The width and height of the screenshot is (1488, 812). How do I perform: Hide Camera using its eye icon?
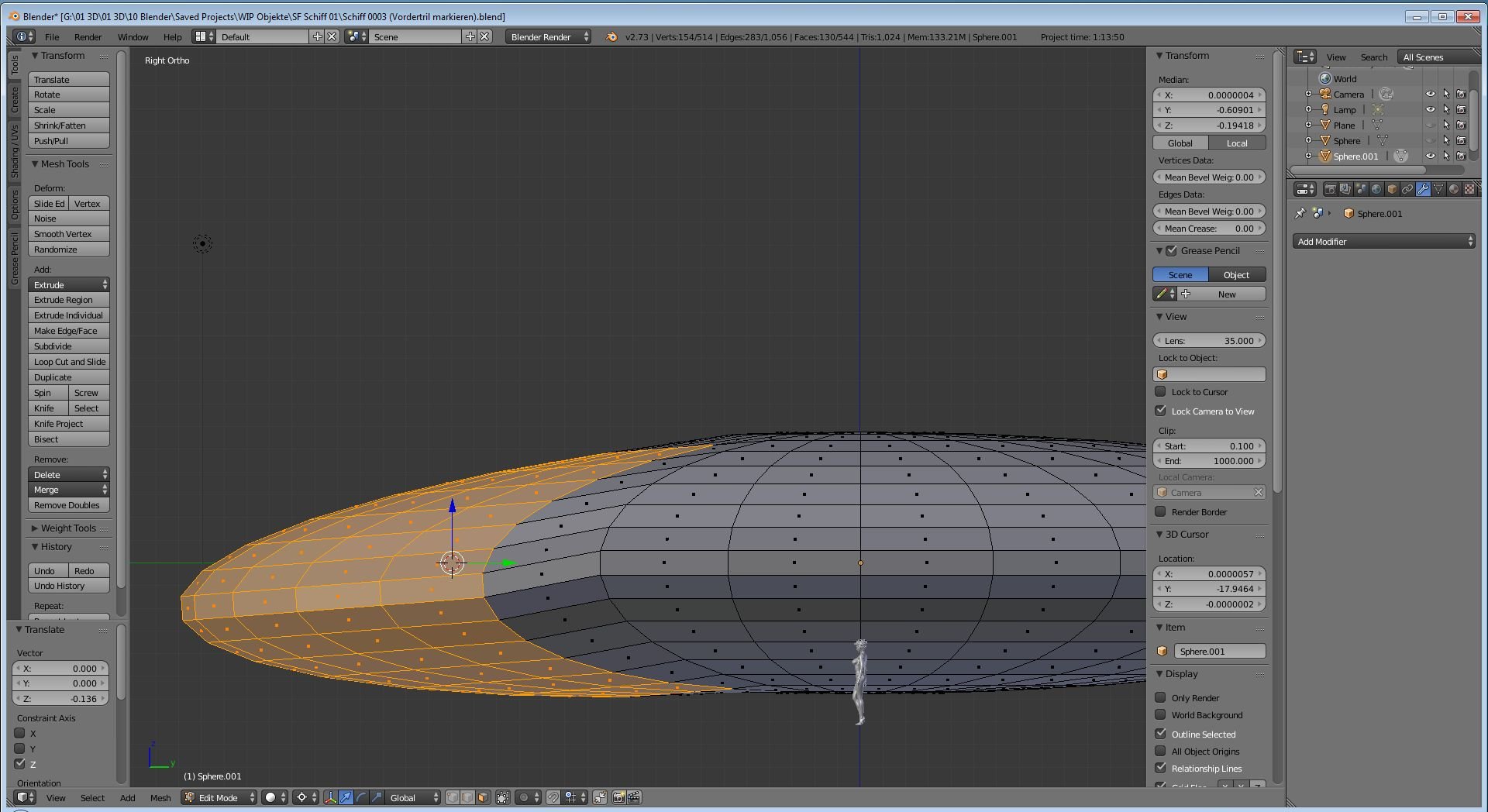pyautogui.click(x=1430, y=94)
